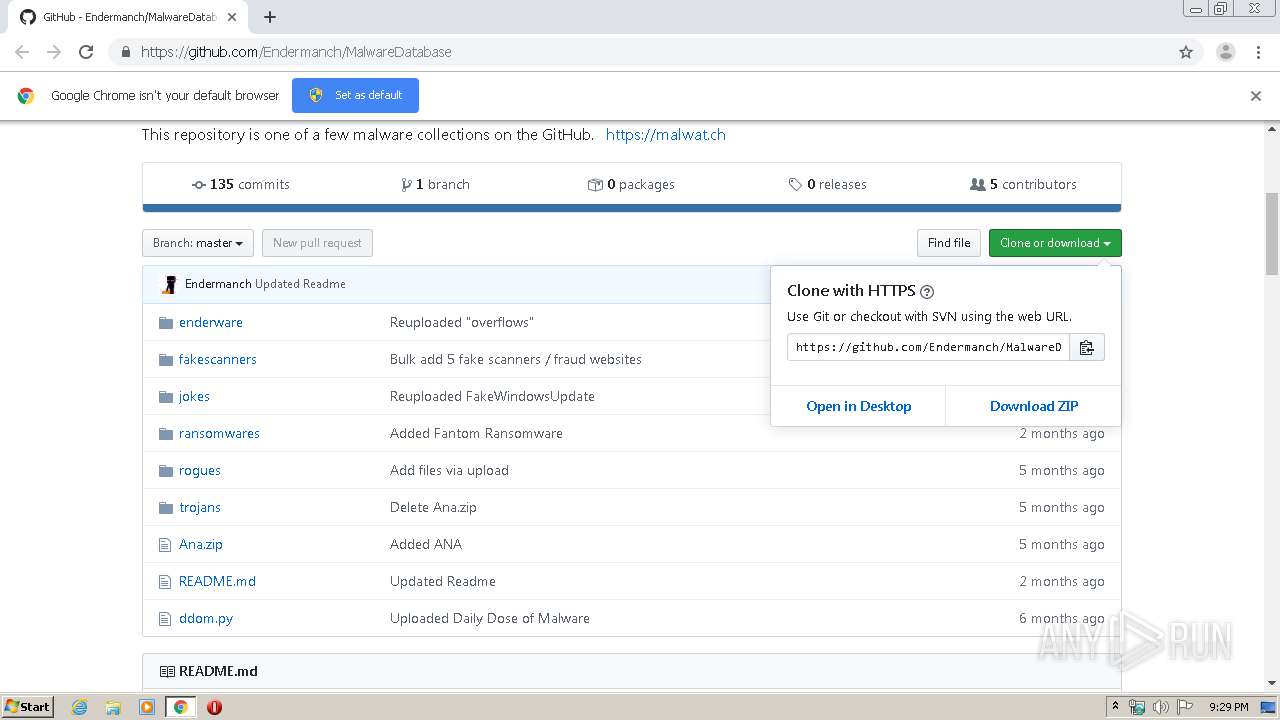The image size is (1280, 720).
Task: Click the New pull request button
Action: click(317, 243)
